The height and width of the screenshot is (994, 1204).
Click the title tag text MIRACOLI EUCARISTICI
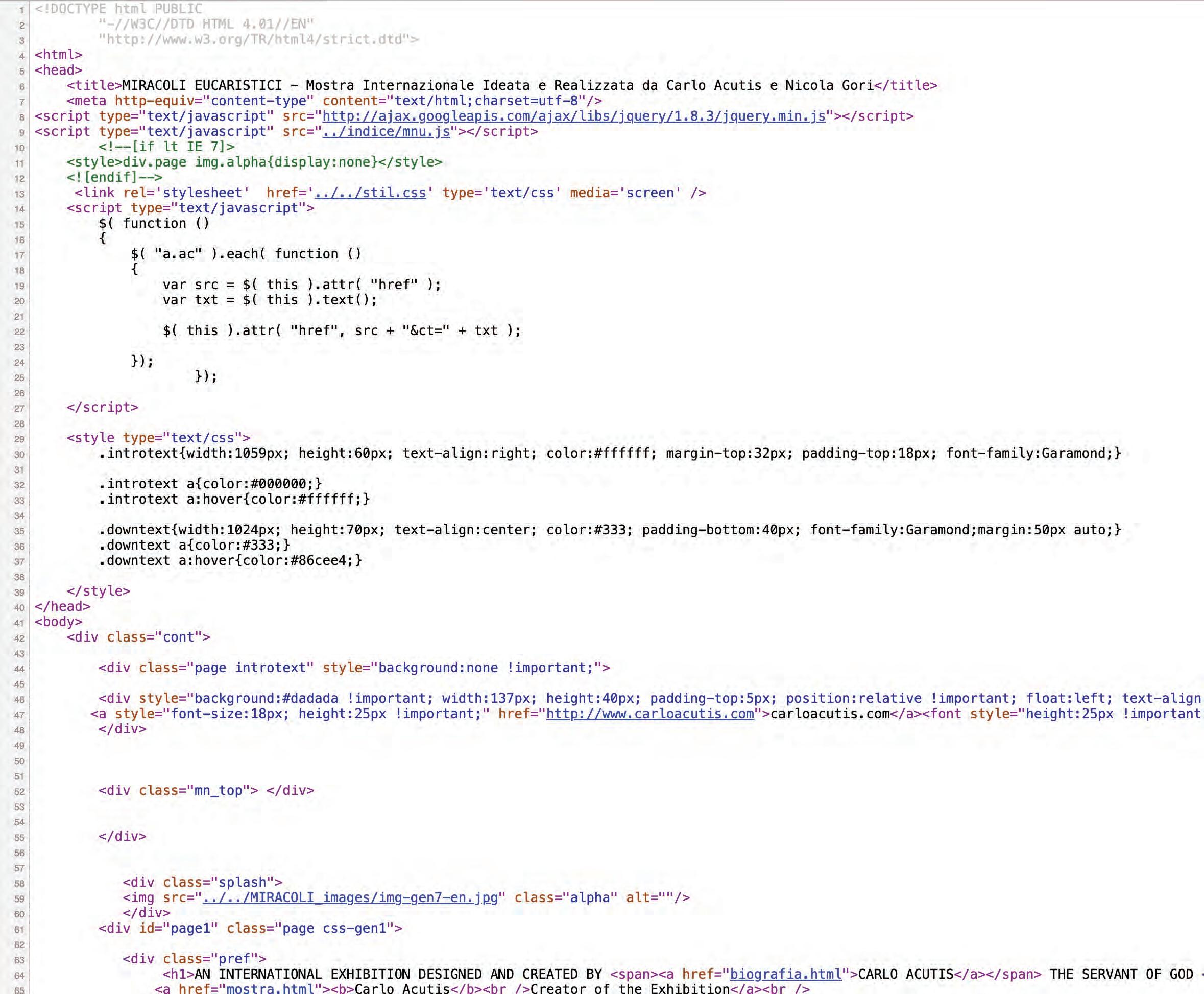[x=201, y=86]
